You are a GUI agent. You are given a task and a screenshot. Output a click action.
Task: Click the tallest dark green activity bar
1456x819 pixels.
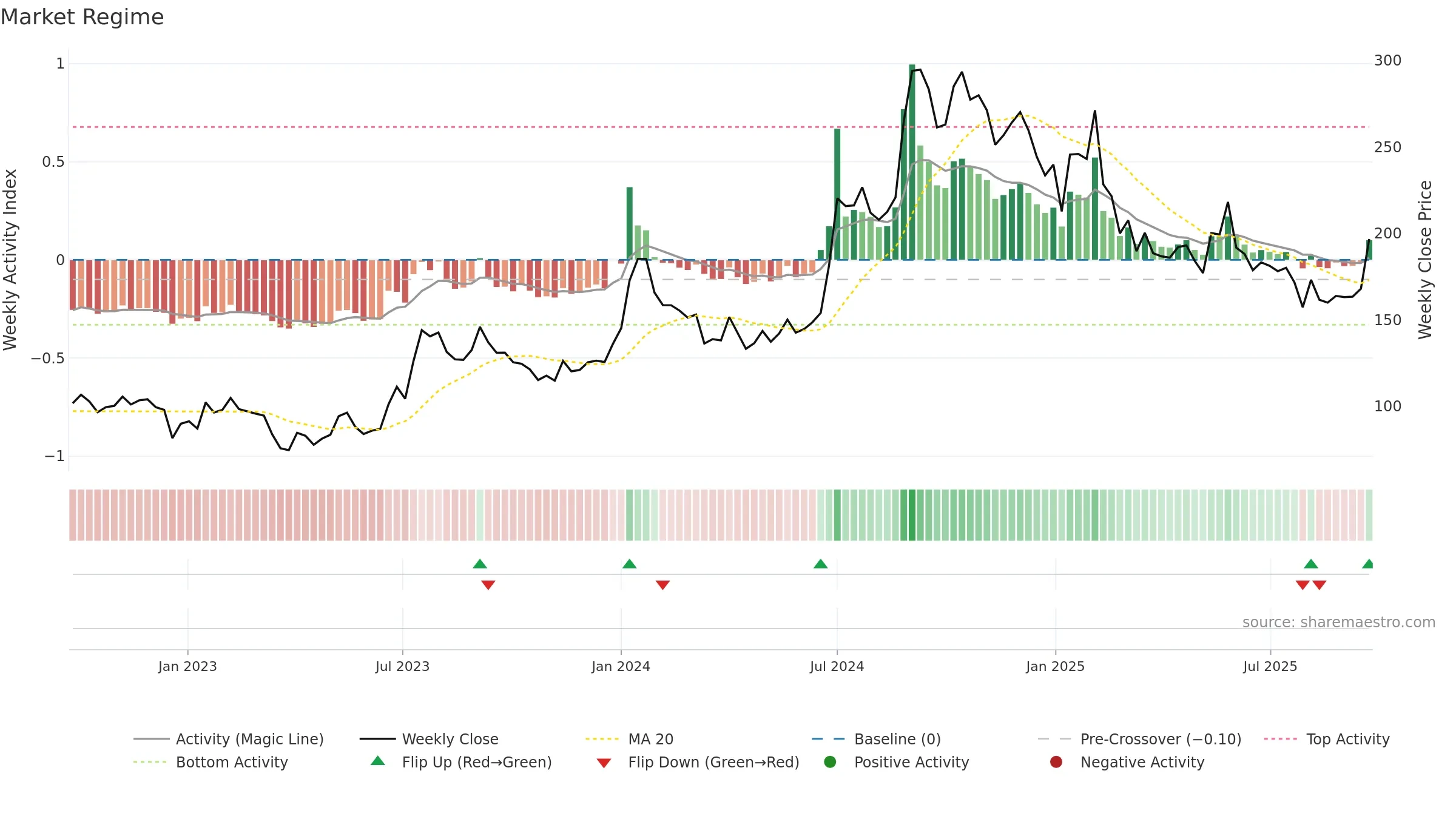912,162
